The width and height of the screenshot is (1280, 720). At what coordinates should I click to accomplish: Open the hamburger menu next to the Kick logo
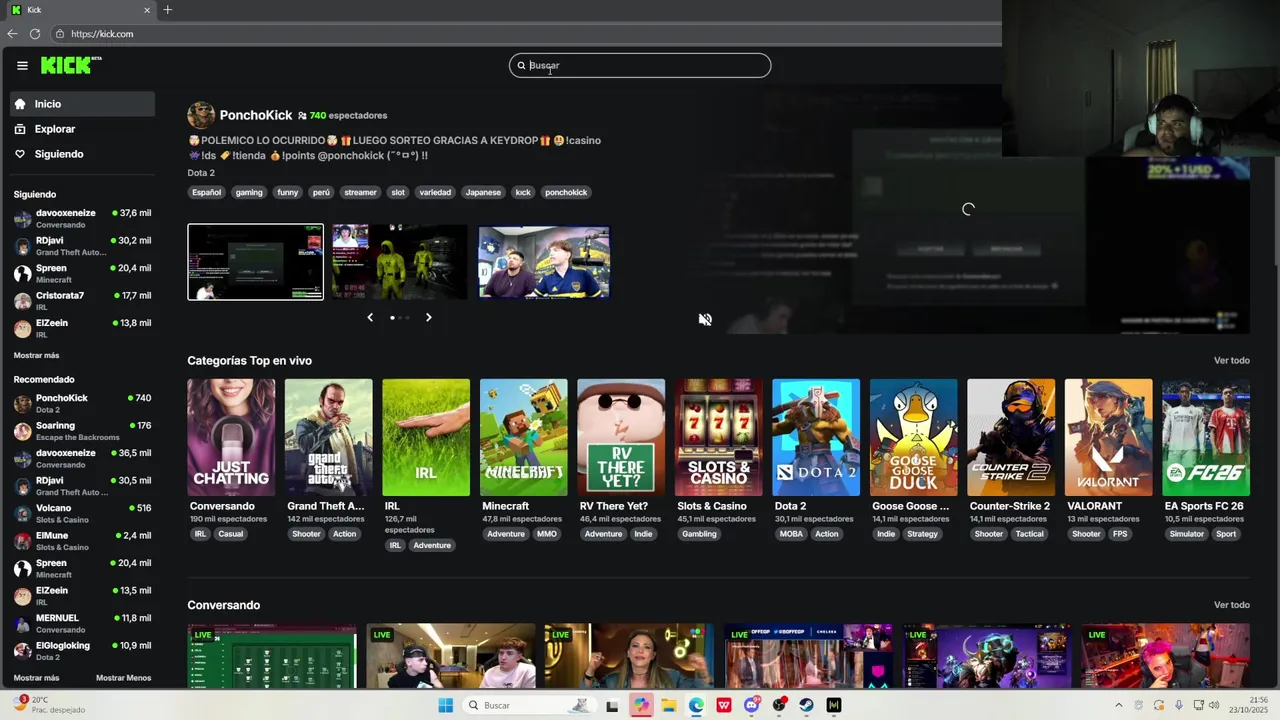pyautogui.click(x=22, y=66)
